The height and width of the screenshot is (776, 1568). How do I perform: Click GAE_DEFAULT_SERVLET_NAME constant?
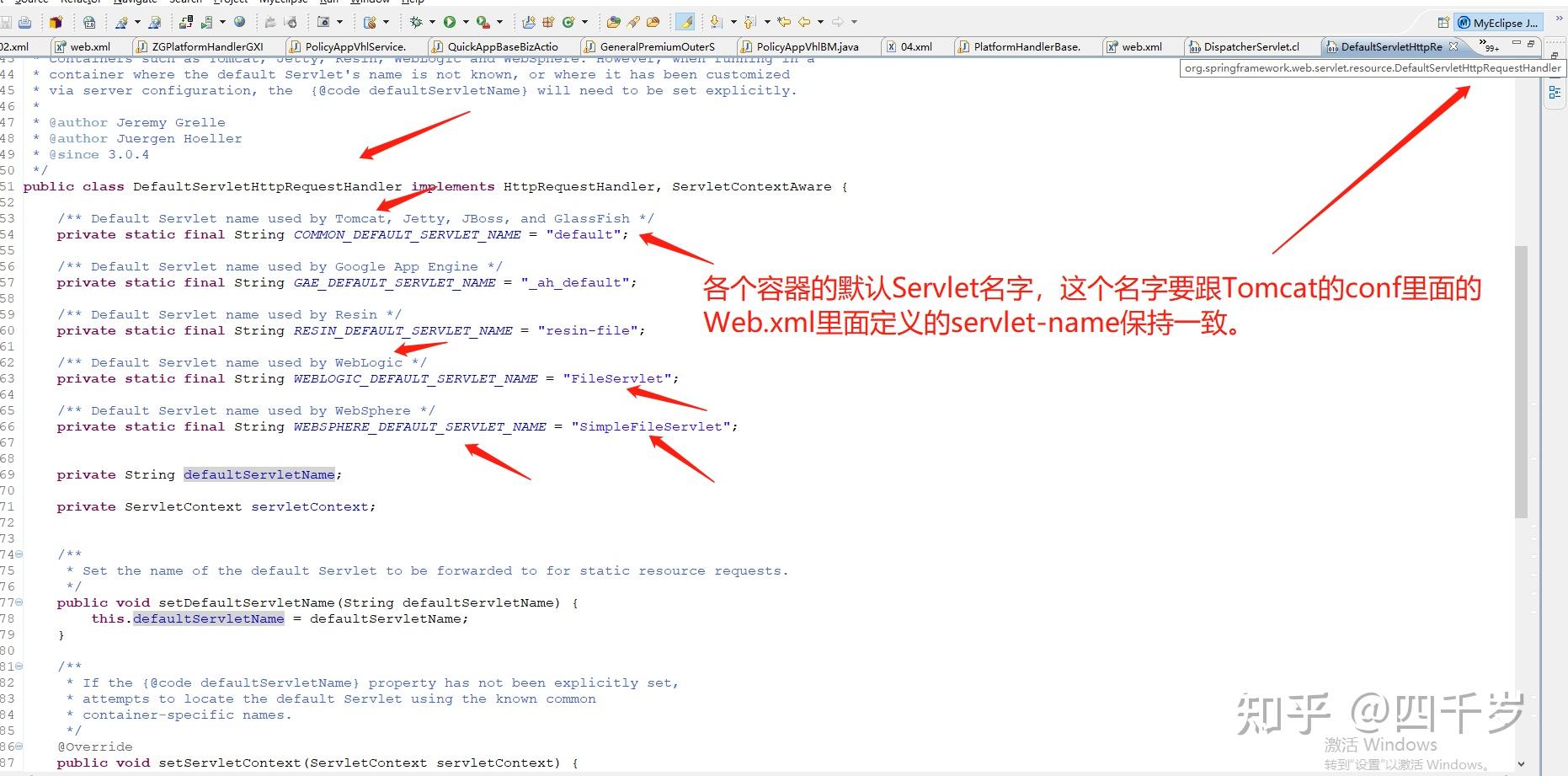pos(394,283)
